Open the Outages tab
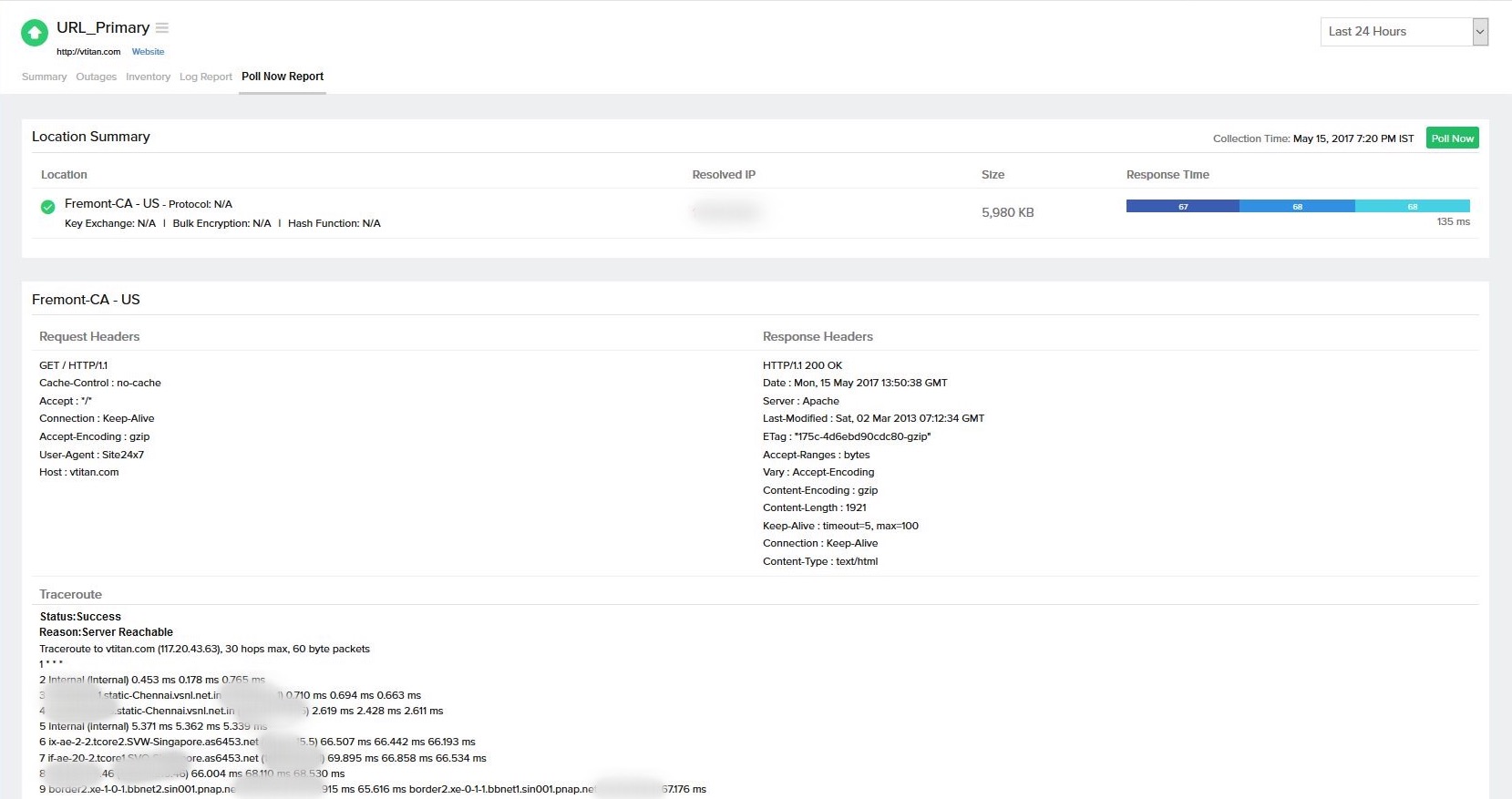1512x799 pixels. point(96,77)
